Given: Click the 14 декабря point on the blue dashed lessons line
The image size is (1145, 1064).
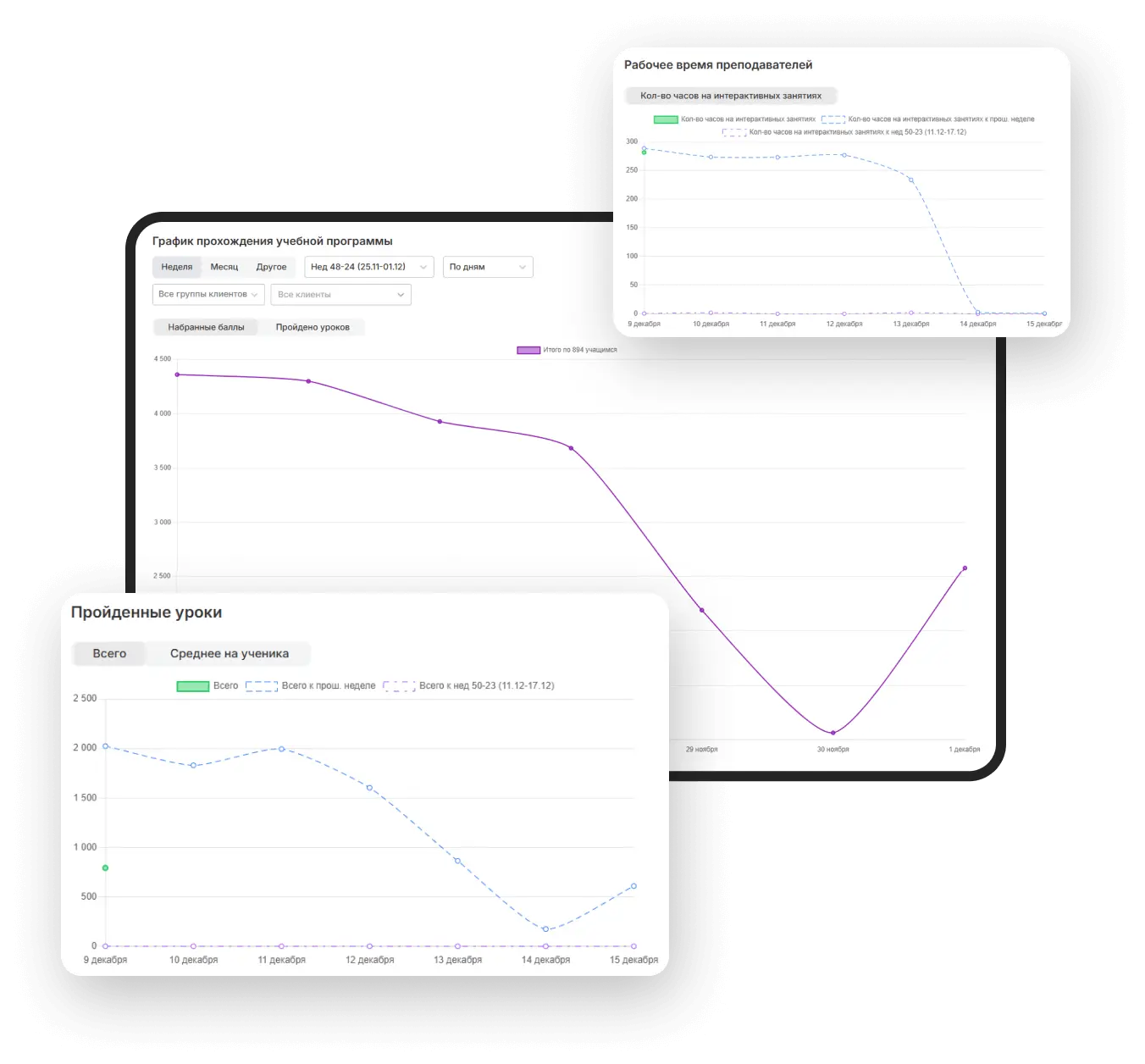Looking at the screenshot, I should coord(545,929).
